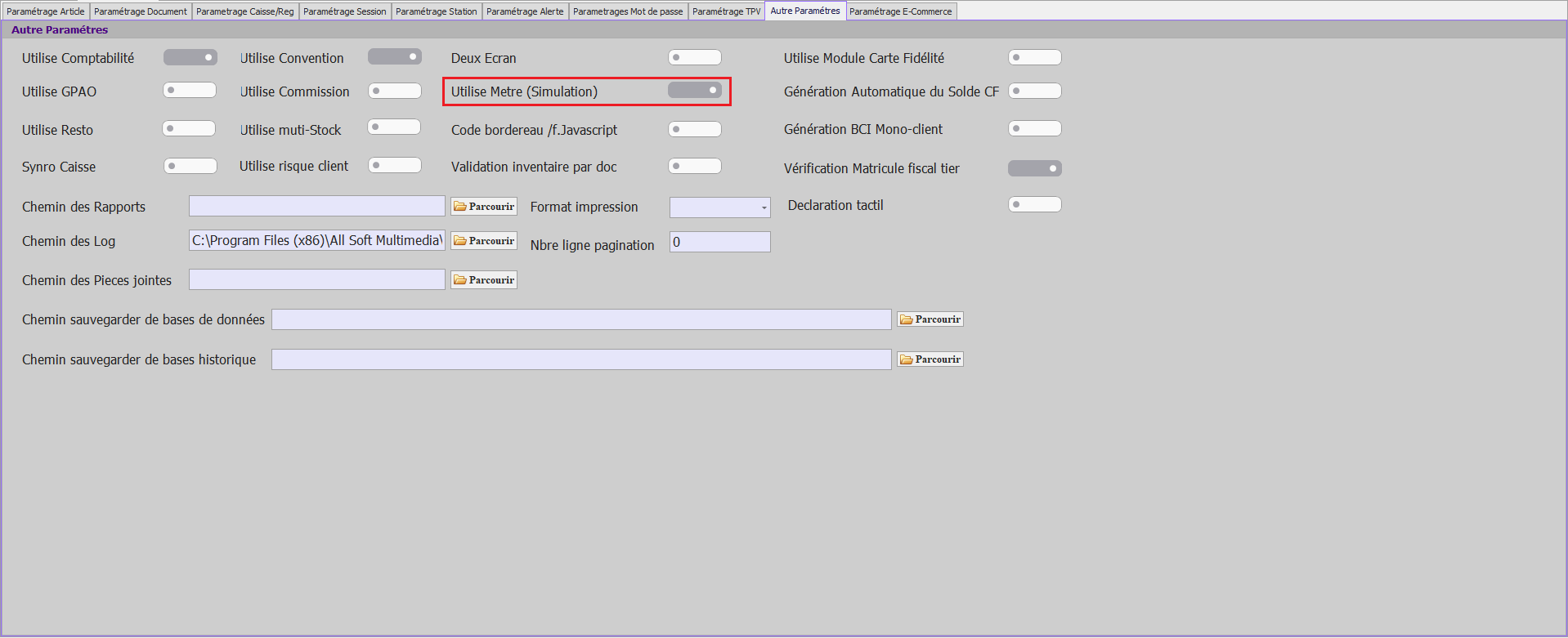
Task: Go to Paramétrage Session tab
Action: (x=345, y=11)
